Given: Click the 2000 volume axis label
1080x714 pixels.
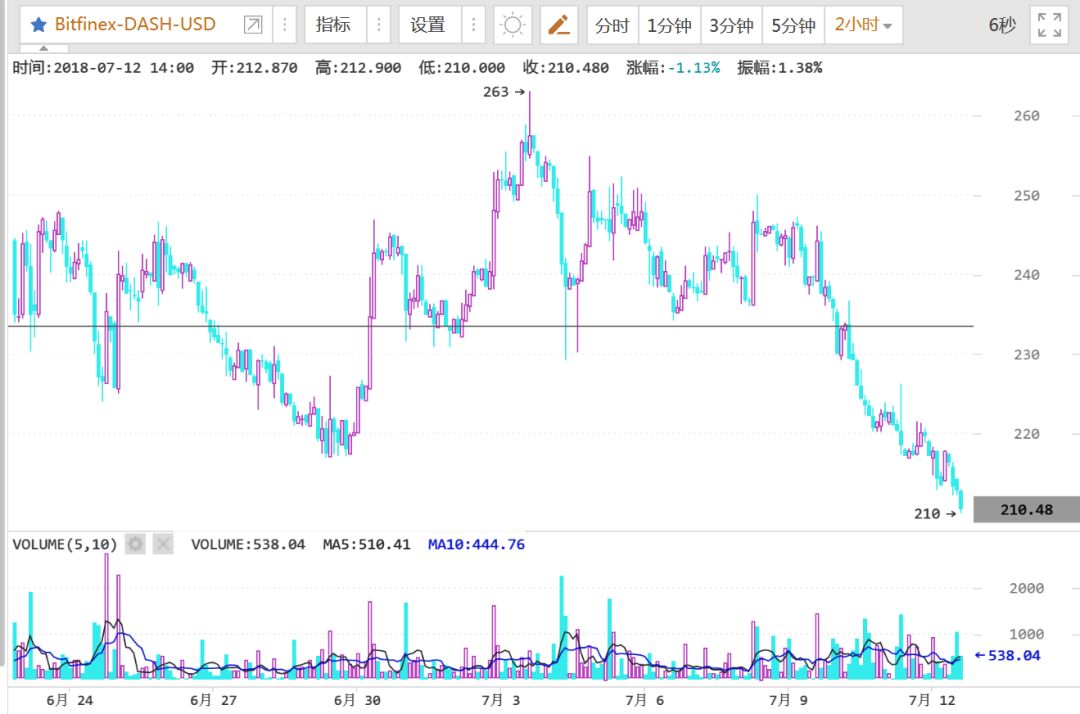Looking at the screenshot, I should tap(1026, 588).
